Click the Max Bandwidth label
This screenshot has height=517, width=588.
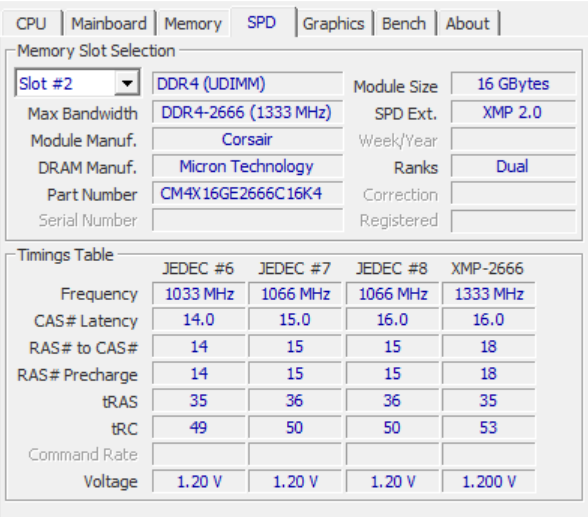pos(82,114)
